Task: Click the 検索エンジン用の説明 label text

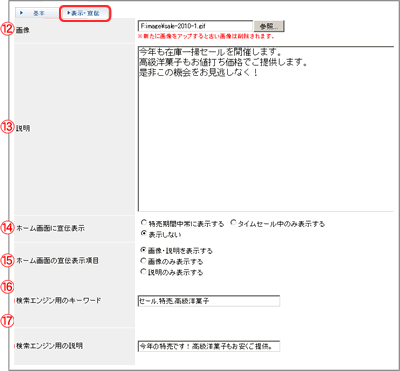Action: pos(49,346)
